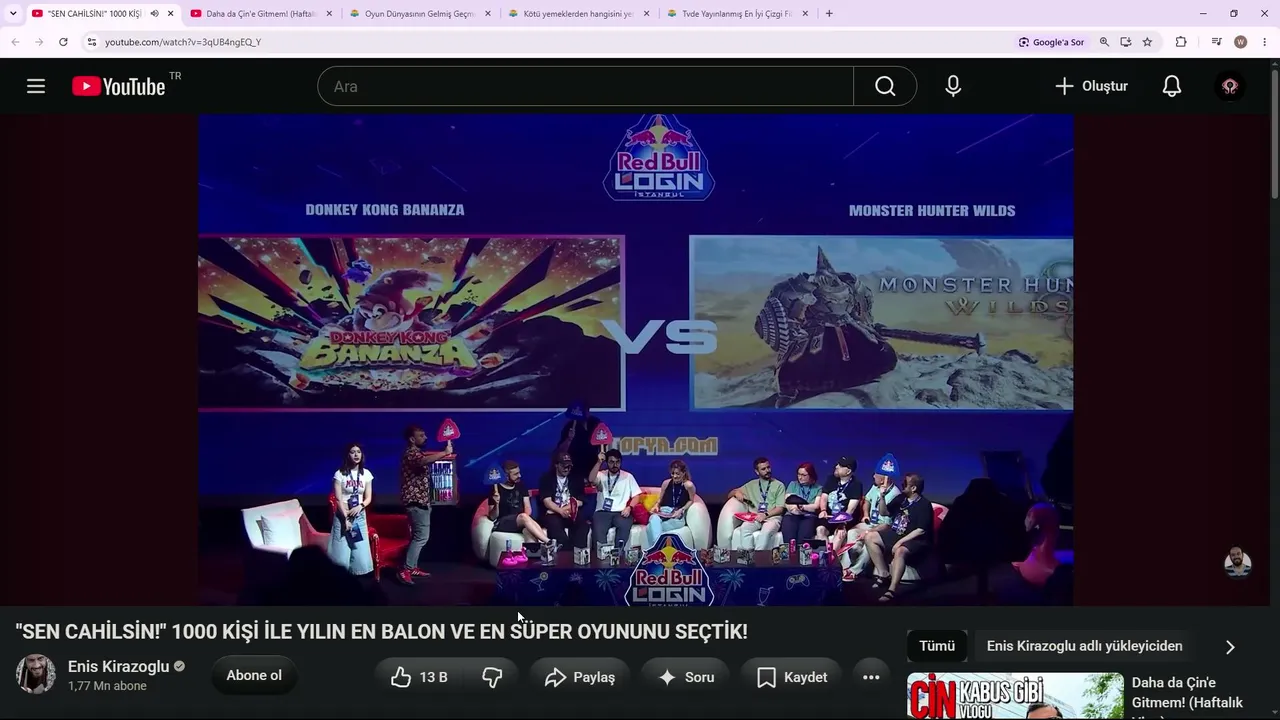The height and width of the screenshot is (720, 1280).
Task: Click the browser address bar URL
Action: pos(182,42)
